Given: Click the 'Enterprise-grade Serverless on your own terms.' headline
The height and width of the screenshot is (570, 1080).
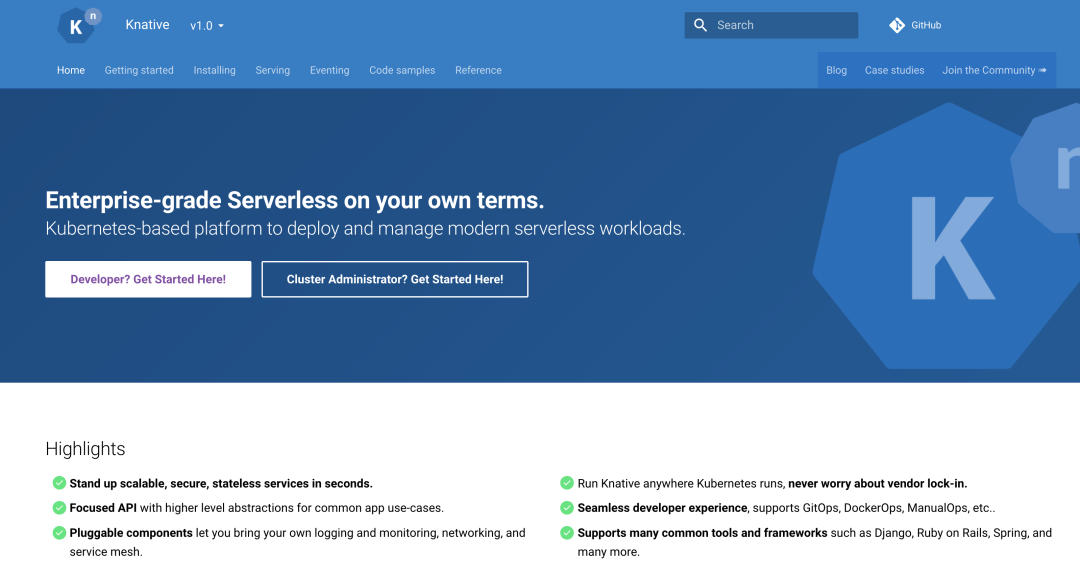Looking at the screenshot, I should pos(295,200).
